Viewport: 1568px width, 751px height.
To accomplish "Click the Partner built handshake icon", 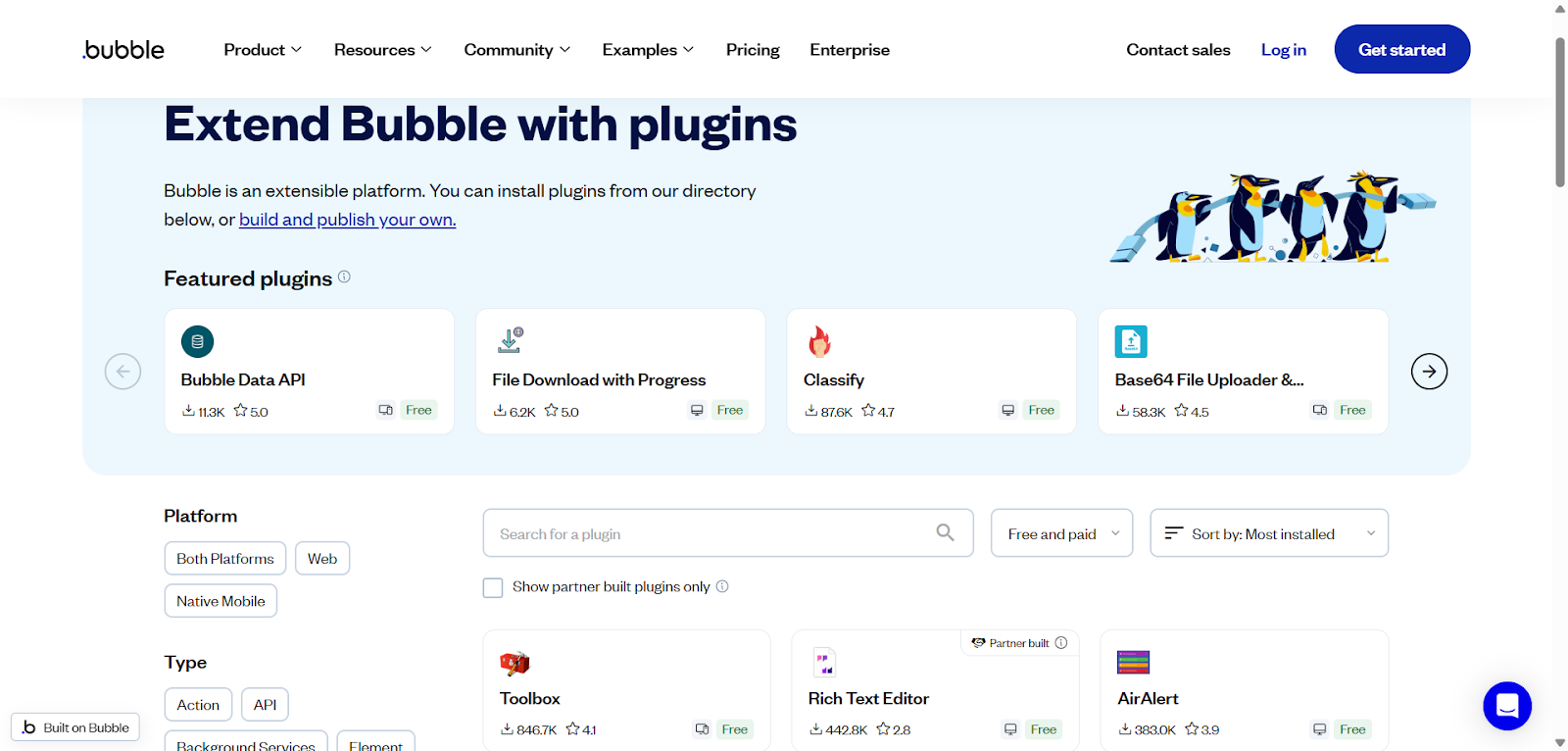I will tap(978, 643).
